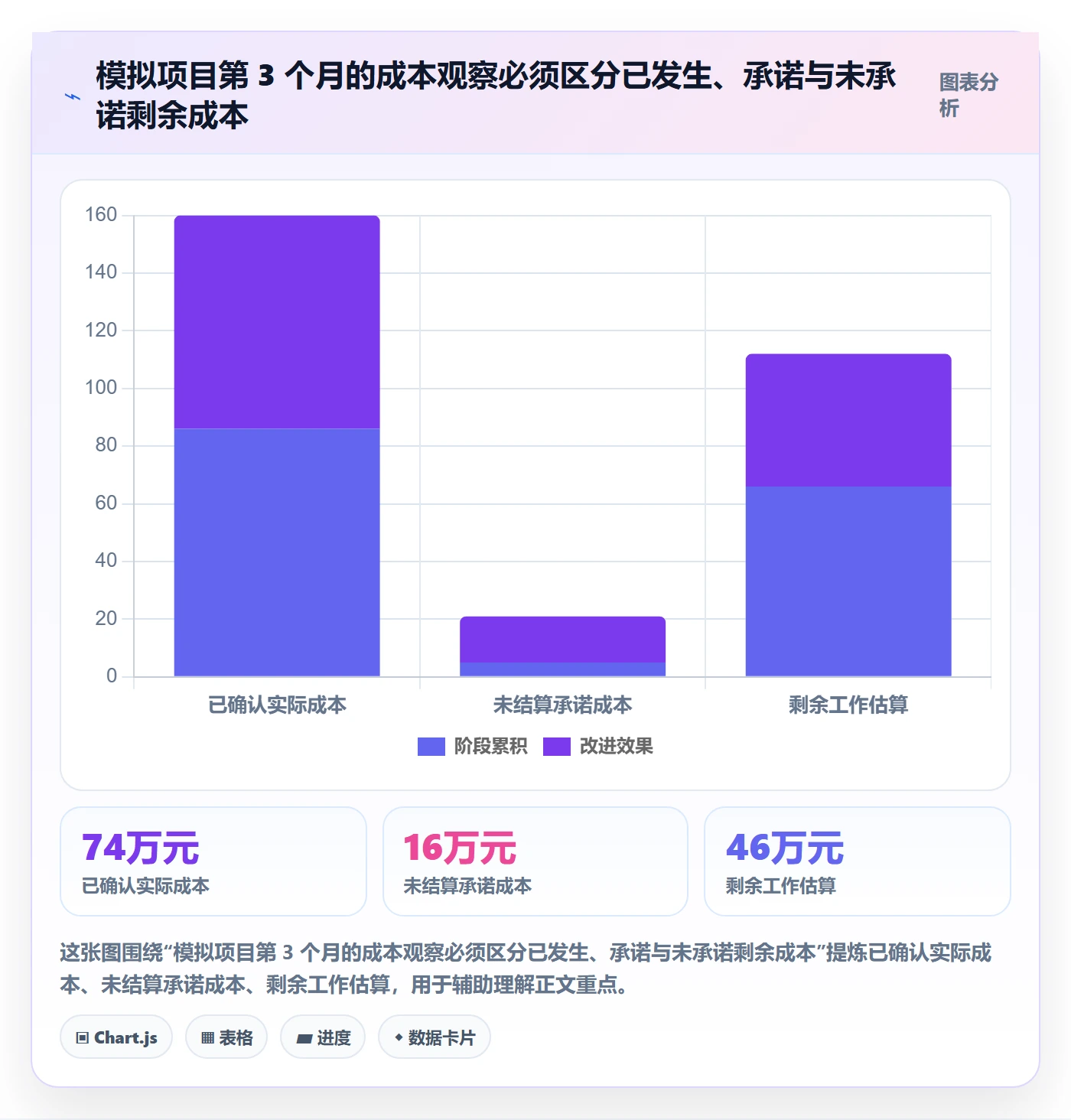The image size is (1071, 1120).
Task: Open the 46万元 data card
Action: (x=858, y=861)
